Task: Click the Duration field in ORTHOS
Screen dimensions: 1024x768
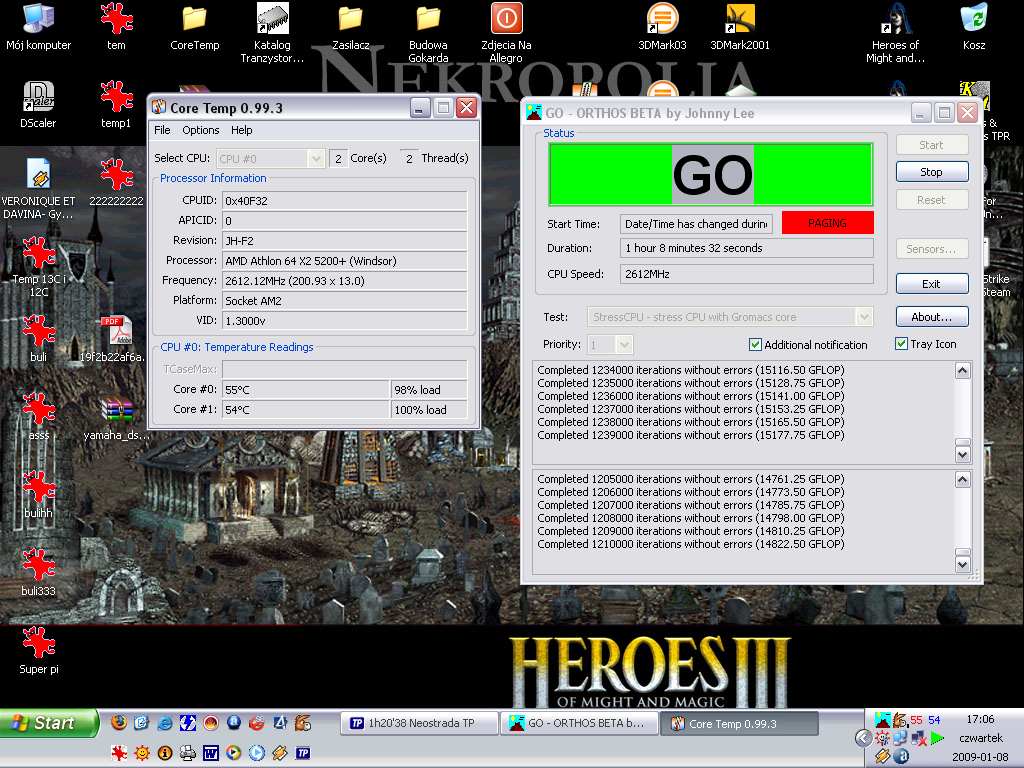Action: point(746,248)
